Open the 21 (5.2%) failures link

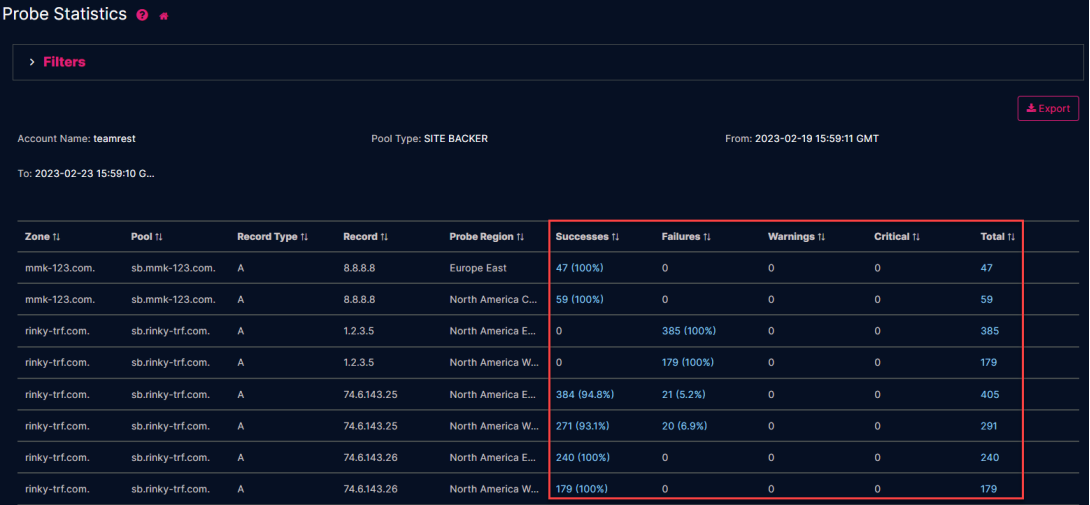(x=683, y=394)
